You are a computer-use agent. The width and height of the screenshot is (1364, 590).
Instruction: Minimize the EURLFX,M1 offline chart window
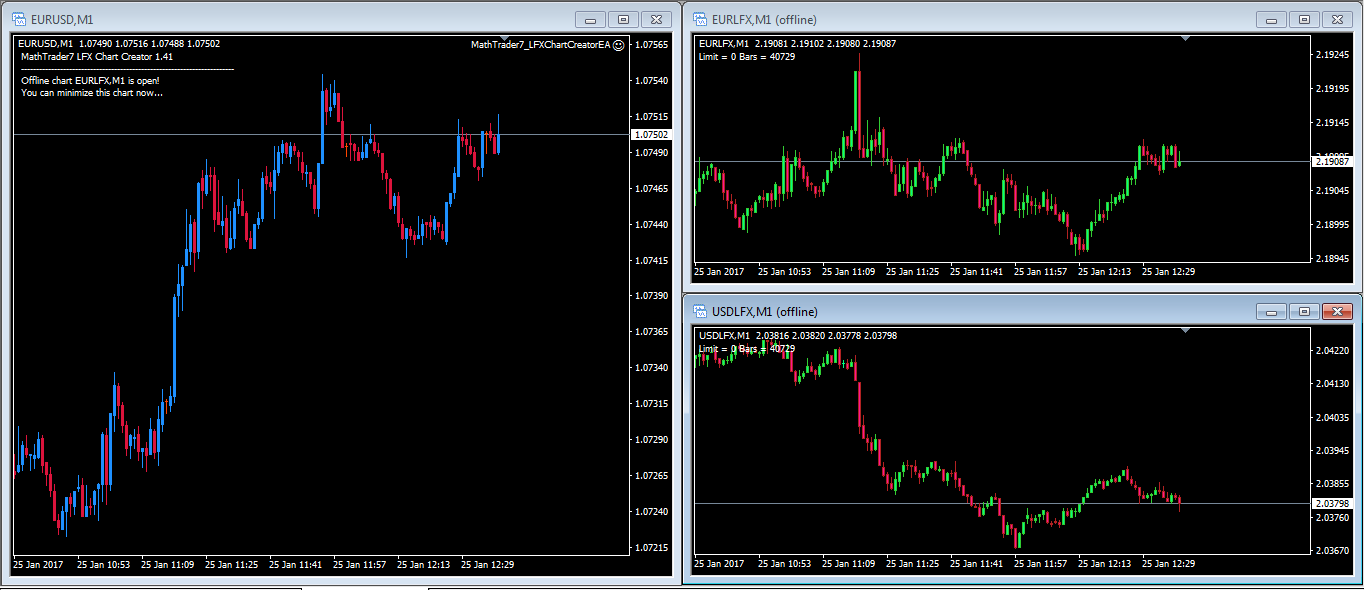pos(1272,19)
